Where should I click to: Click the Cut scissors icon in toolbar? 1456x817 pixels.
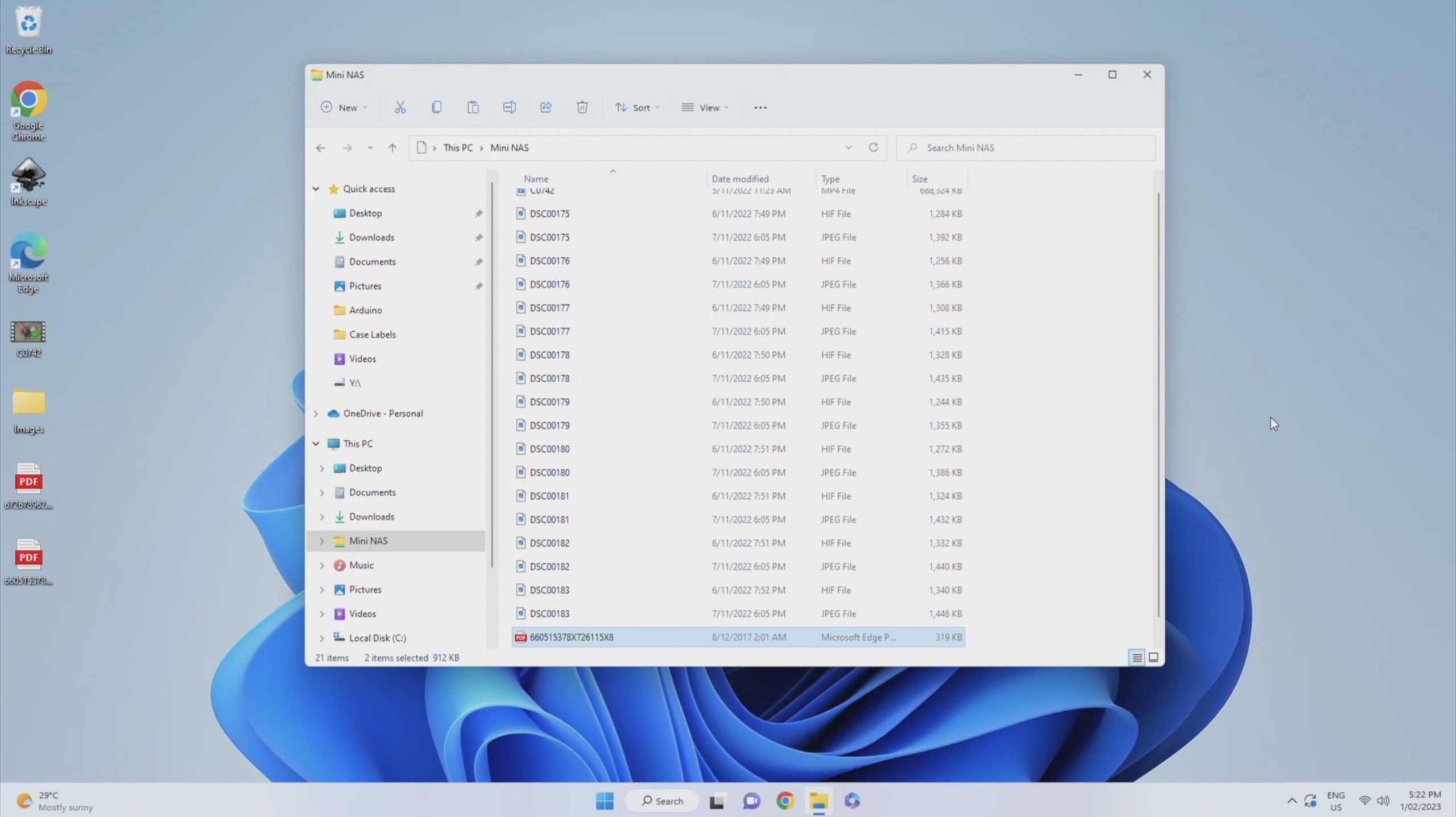(x=400, y=108)
